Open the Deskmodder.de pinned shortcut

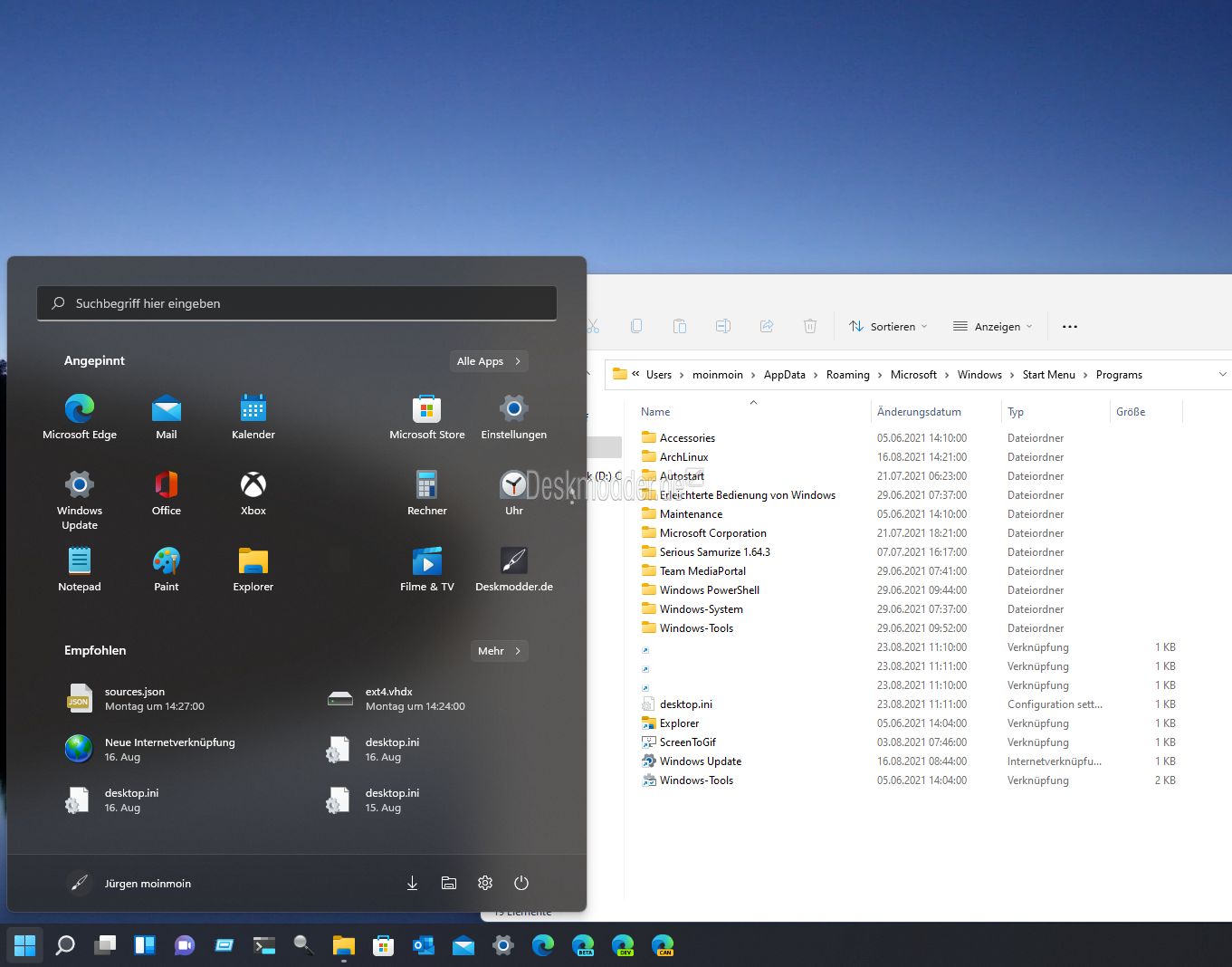coord(514,570)
